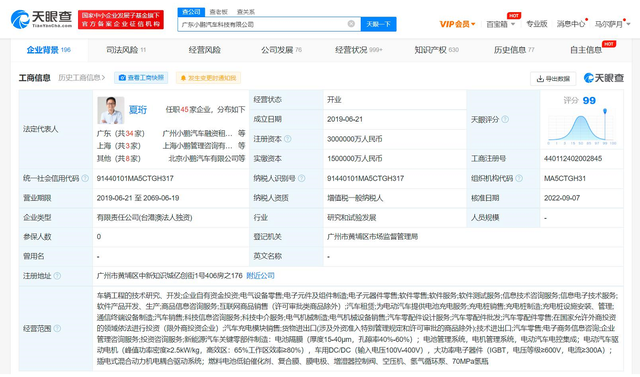This screenshot has width=640, height=377.
Task: Click the help icon beside 天眼评分
Action: pos(505,119)
